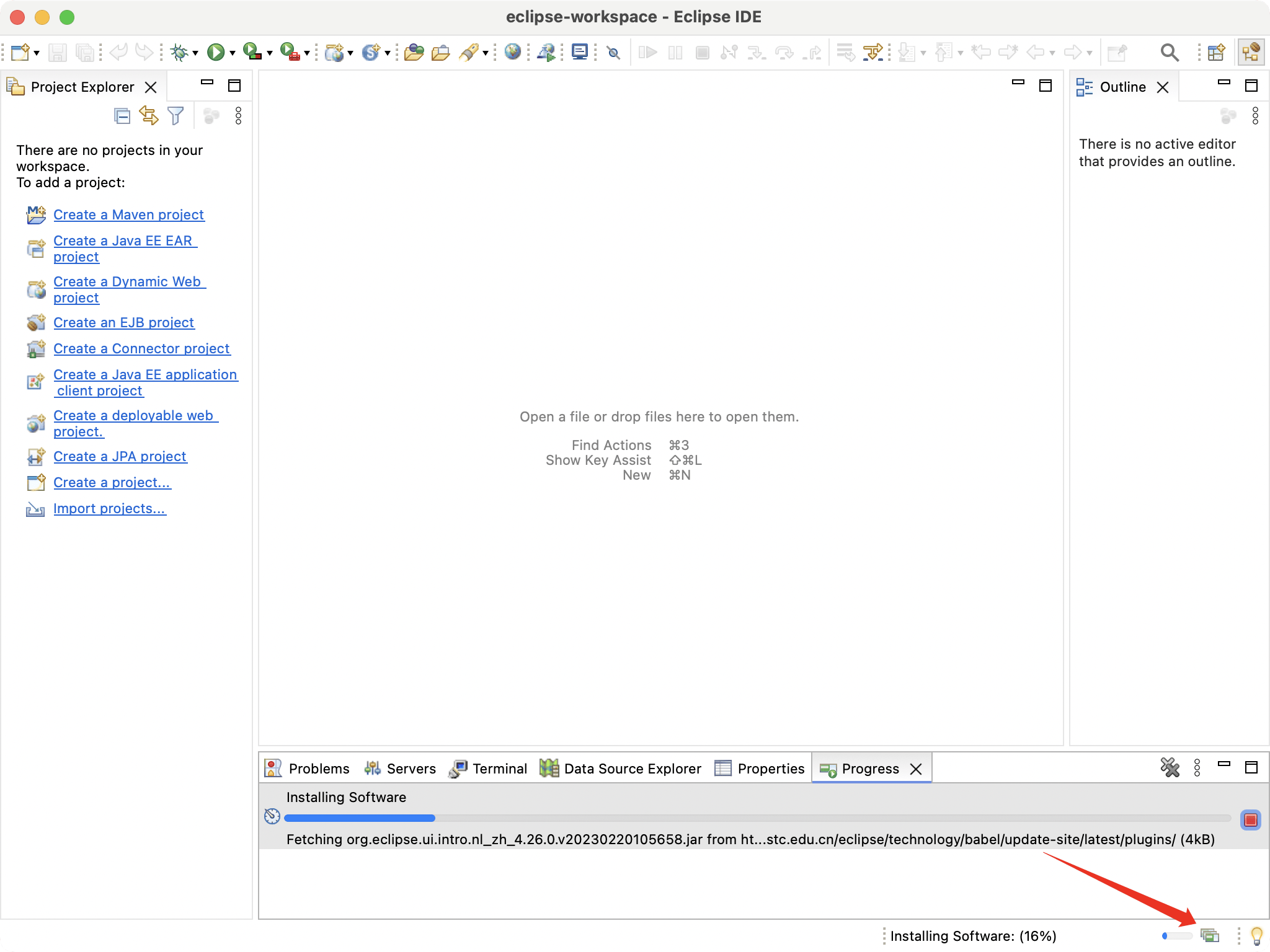This screenshot has width=1270, height=952.
Task: Expand the New Web Project dropdown arrow
Action: click(350, 53)
